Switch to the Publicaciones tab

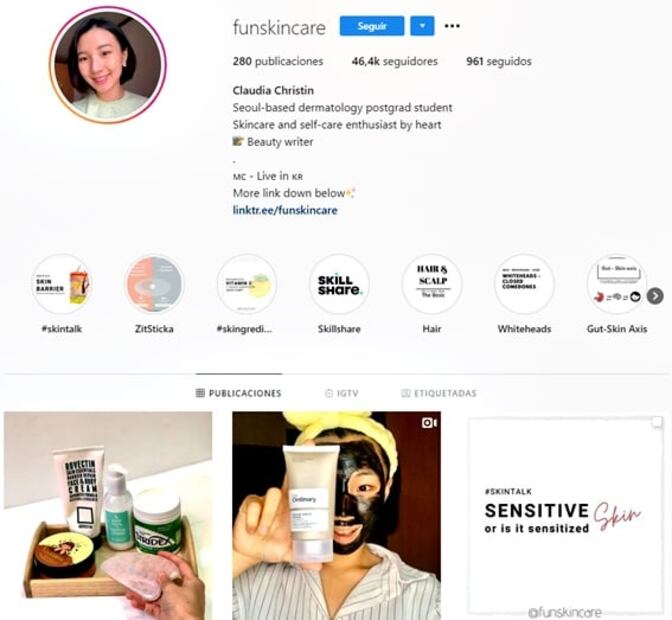(239, 393)
